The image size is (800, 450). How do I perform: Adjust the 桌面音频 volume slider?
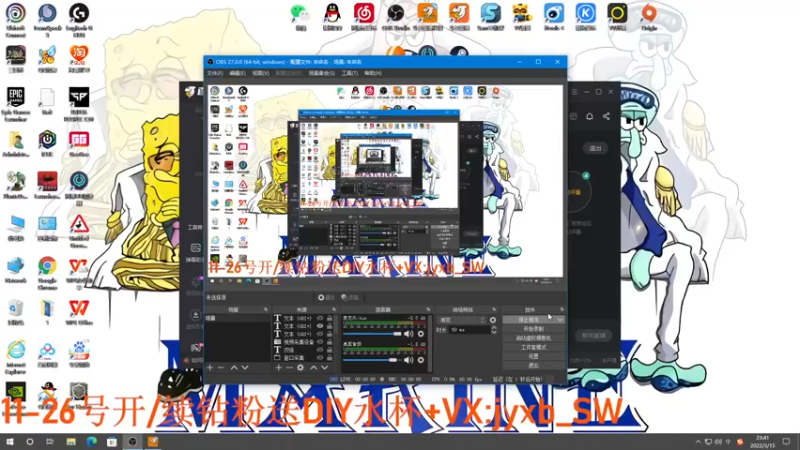[x=371, y=360]
